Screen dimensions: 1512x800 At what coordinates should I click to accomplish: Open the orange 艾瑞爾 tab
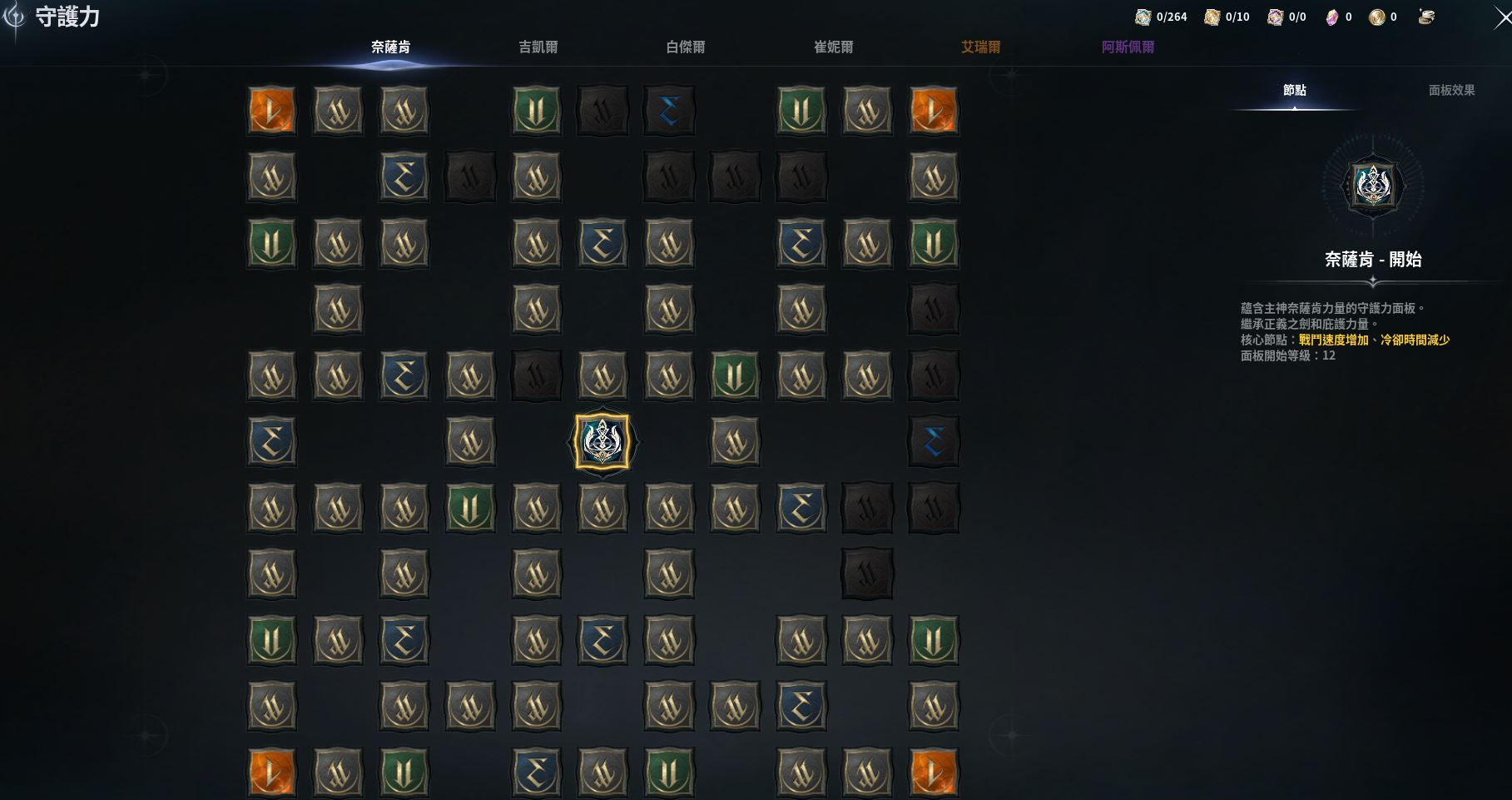pyautogui.click(x=980, y=47)
